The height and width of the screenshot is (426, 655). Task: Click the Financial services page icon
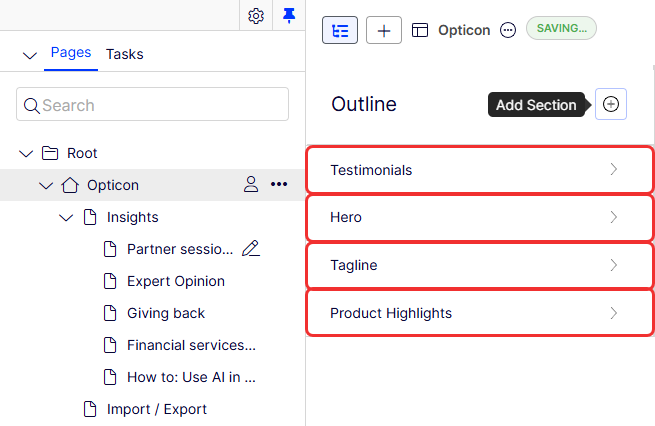110,345
